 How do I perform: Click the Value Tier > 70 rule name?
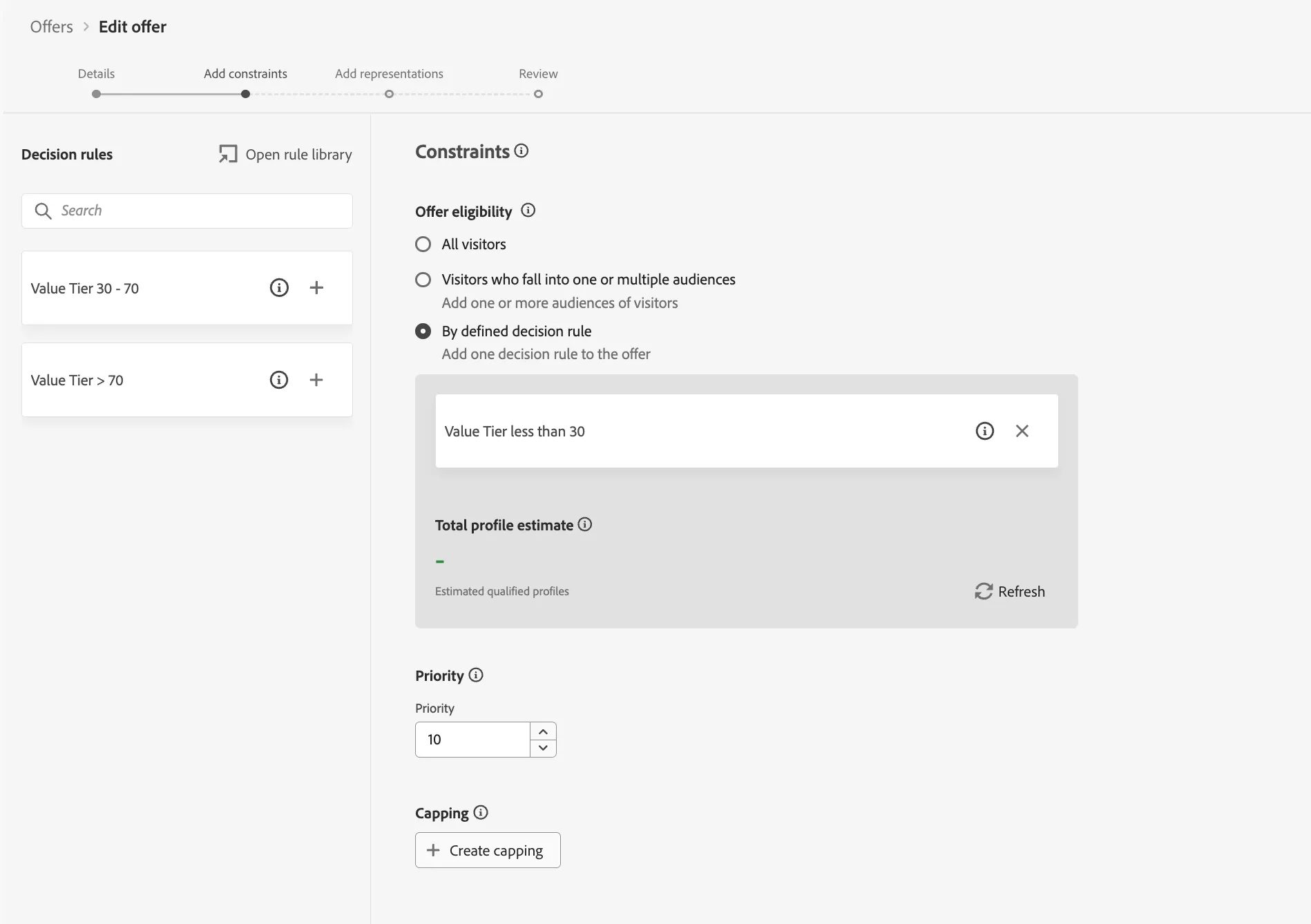[77, 381]
